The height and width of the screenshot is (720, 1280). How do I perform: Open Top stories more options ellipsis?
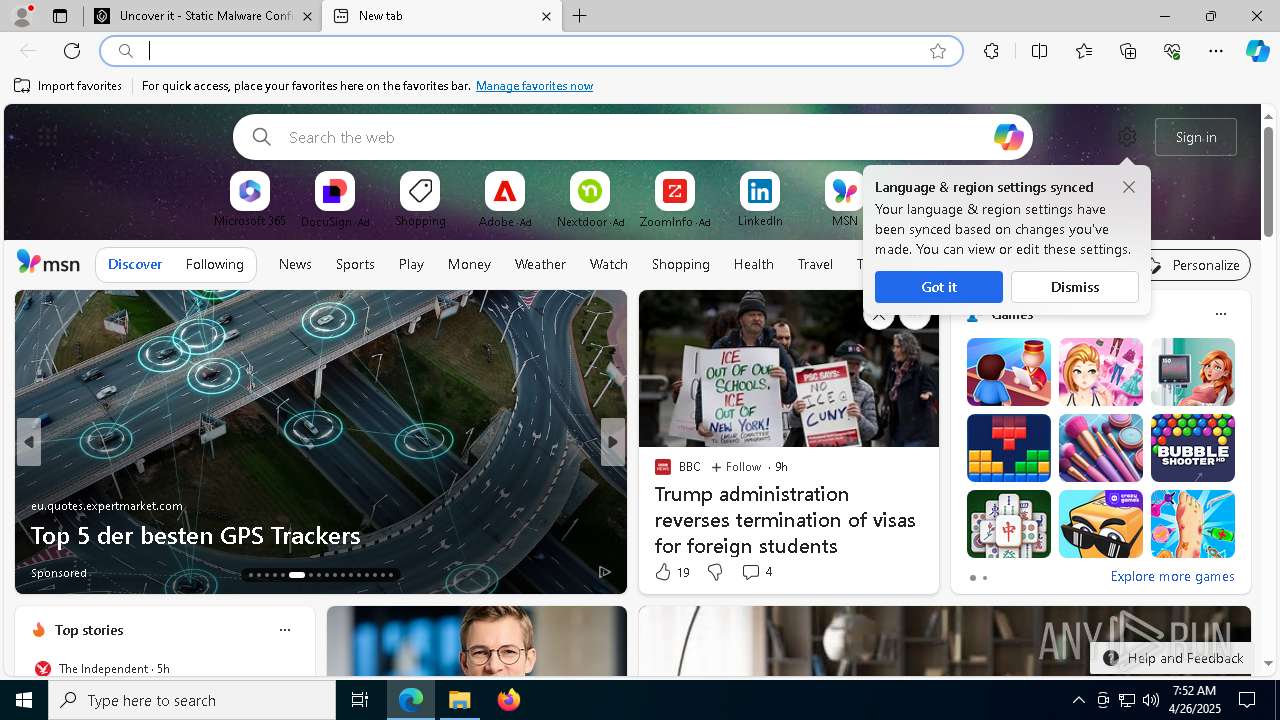tap(285, 630)
